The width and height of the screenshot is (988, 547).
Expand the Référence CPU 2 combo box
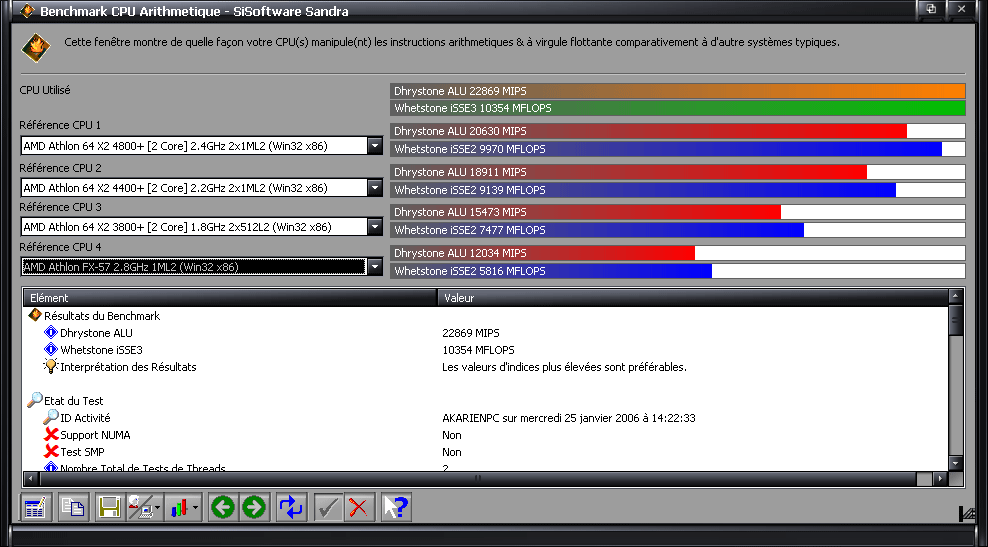(375, 188)
